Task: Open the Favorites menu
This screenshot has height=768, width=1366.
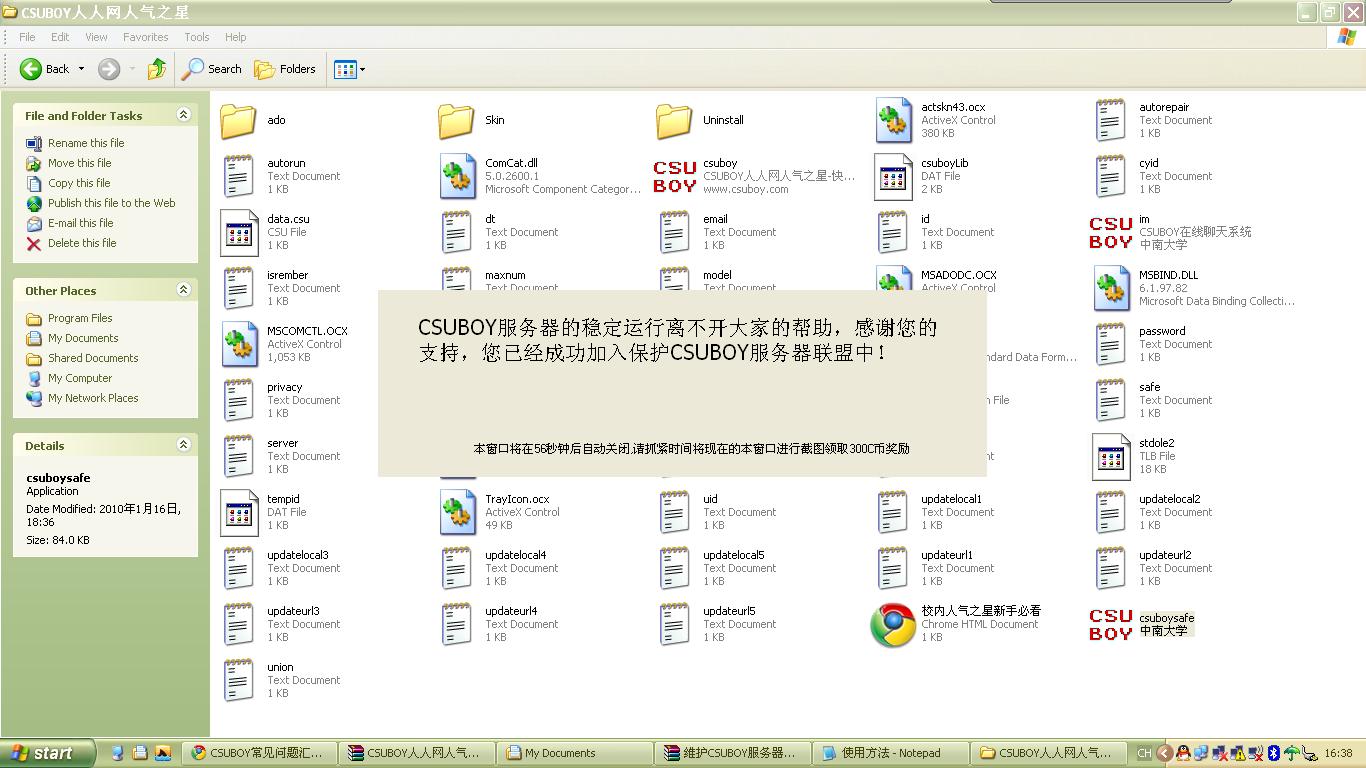Action: (x=146, y=37)
